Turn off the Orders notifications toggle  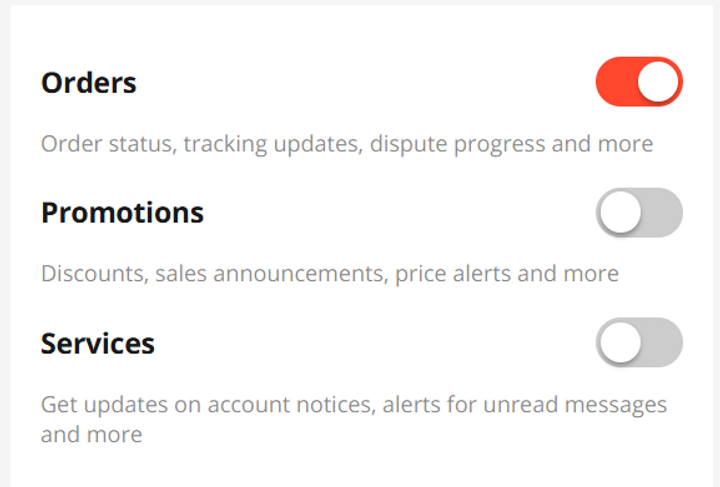pos(639,82)
